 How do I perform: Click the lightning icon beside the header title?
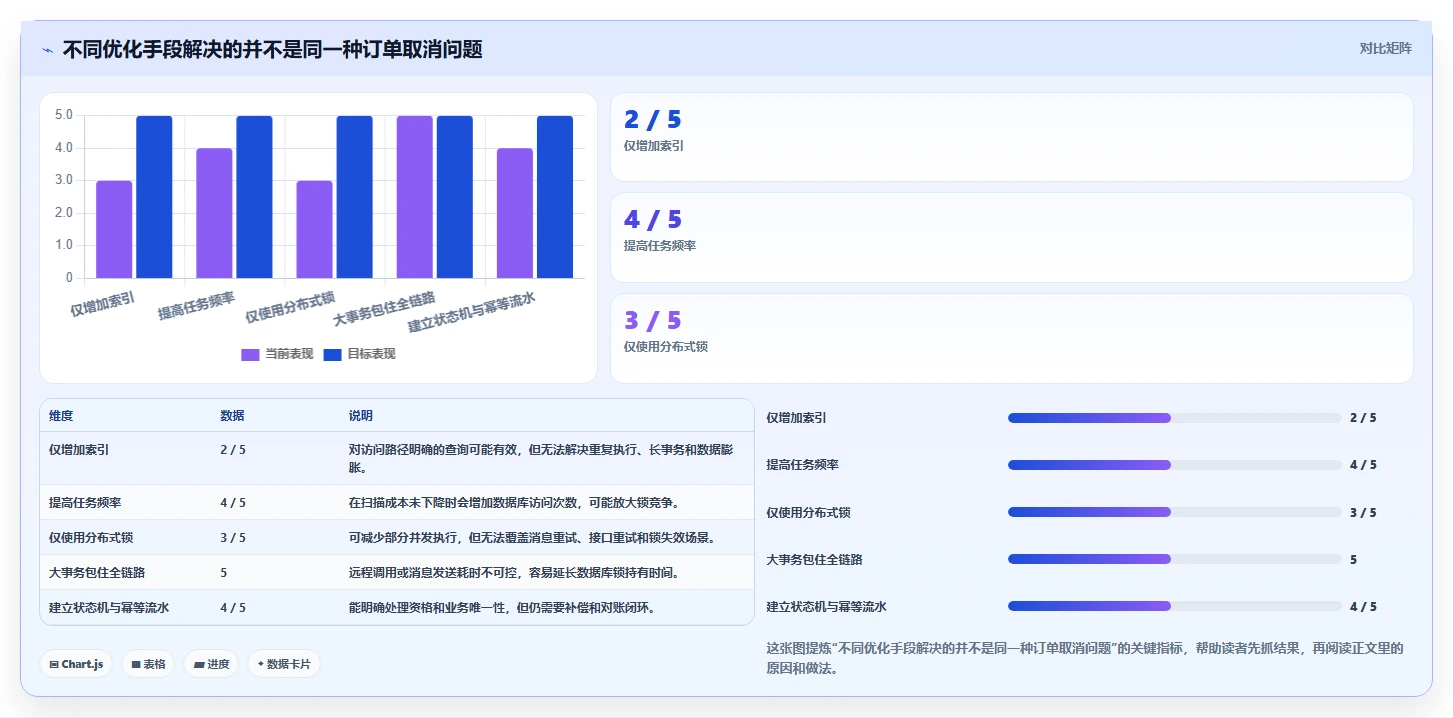pyautogui.click(x=48, y=50)
